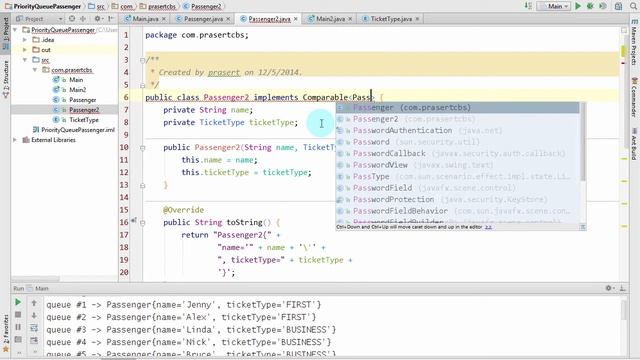Collapse the com.prasertcbs package
Image resolution: width=640 pixels, height=360 pixels.
[35, 70]
